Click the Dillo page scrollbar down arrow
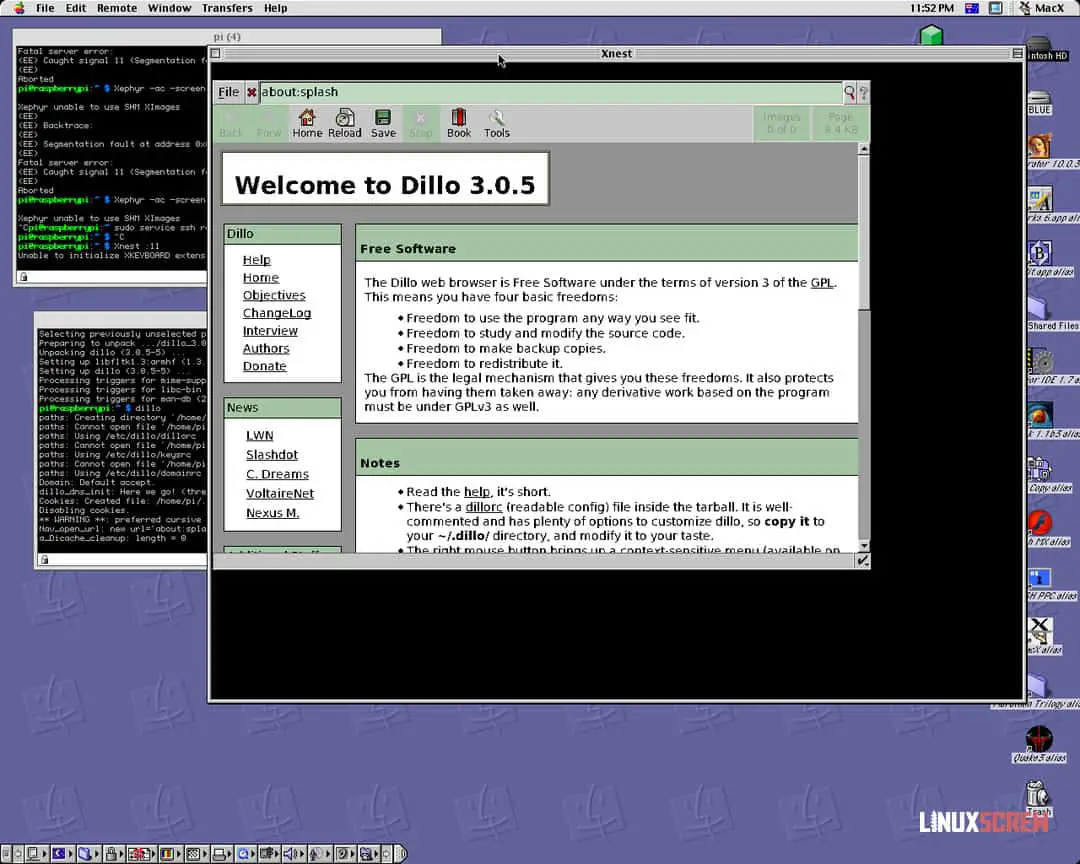1080x864 pixels. pos(864,546)
